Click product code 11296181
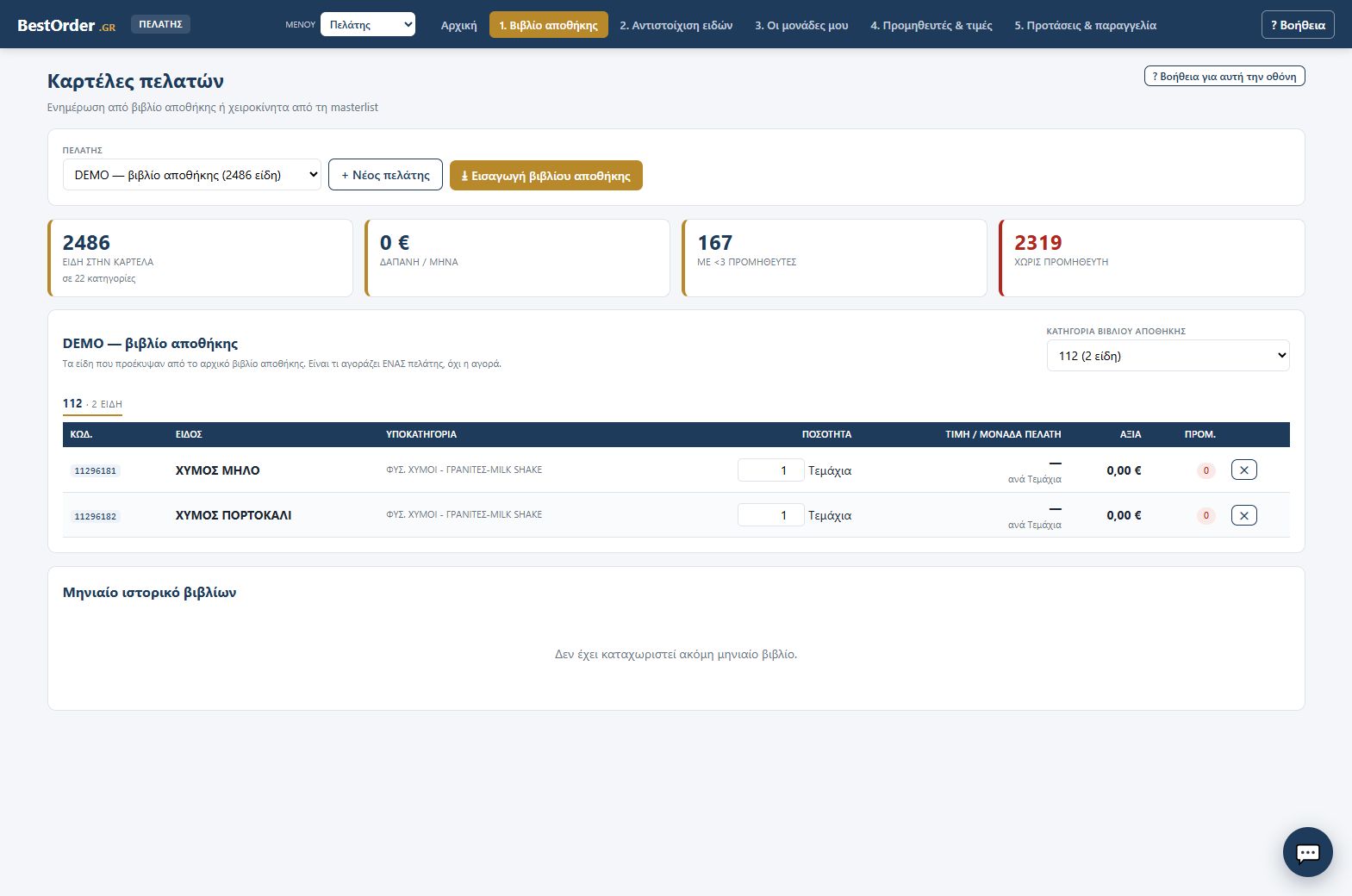1352x896 pixels. (x=95, y=470)
